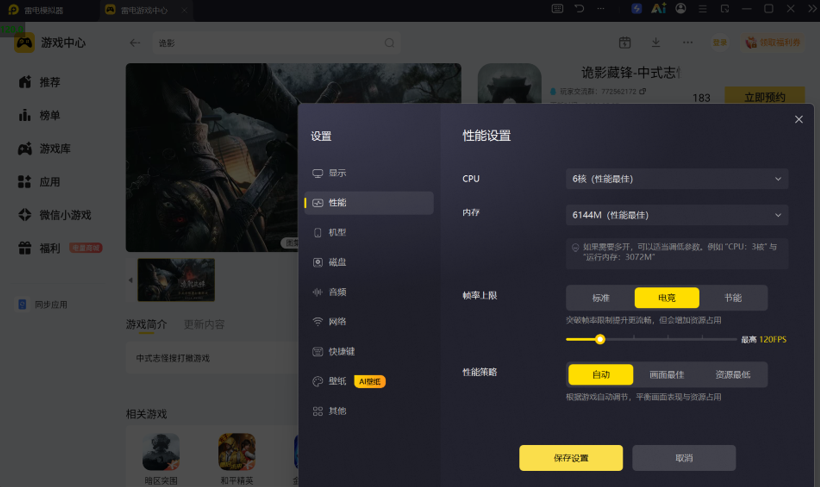820x487 pixels.
Task: Select the game screenshot thumbnail
Action: [x=176, y=280]
